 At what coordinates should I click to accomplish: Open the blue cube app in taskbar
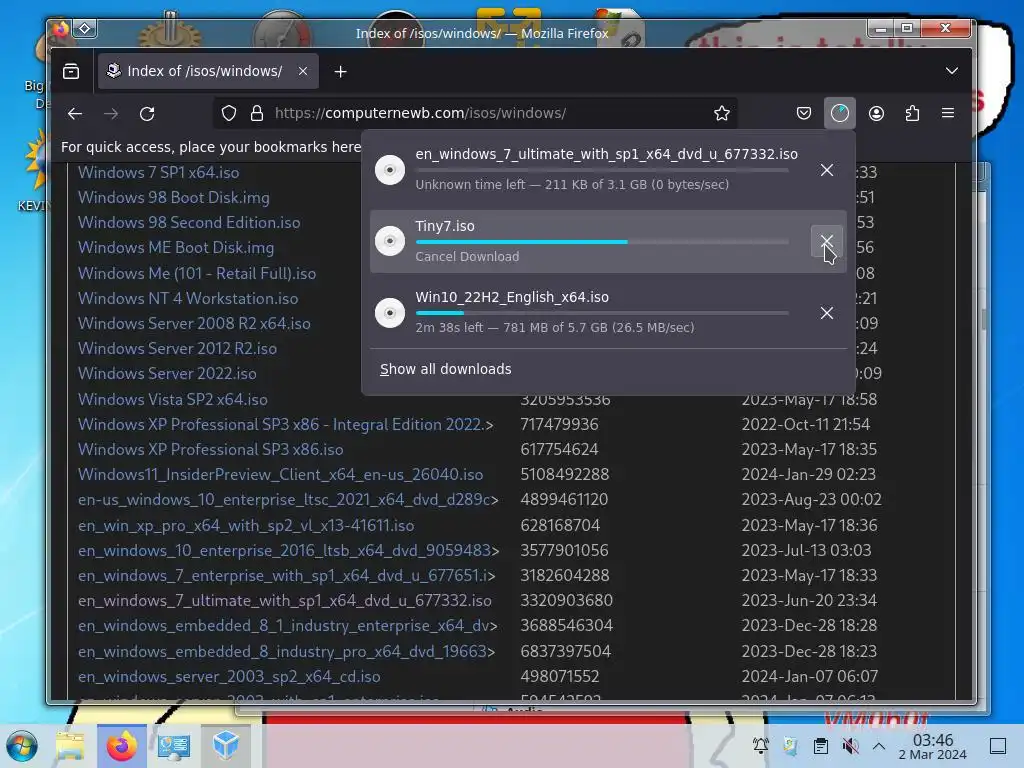(x=225, y=746)
